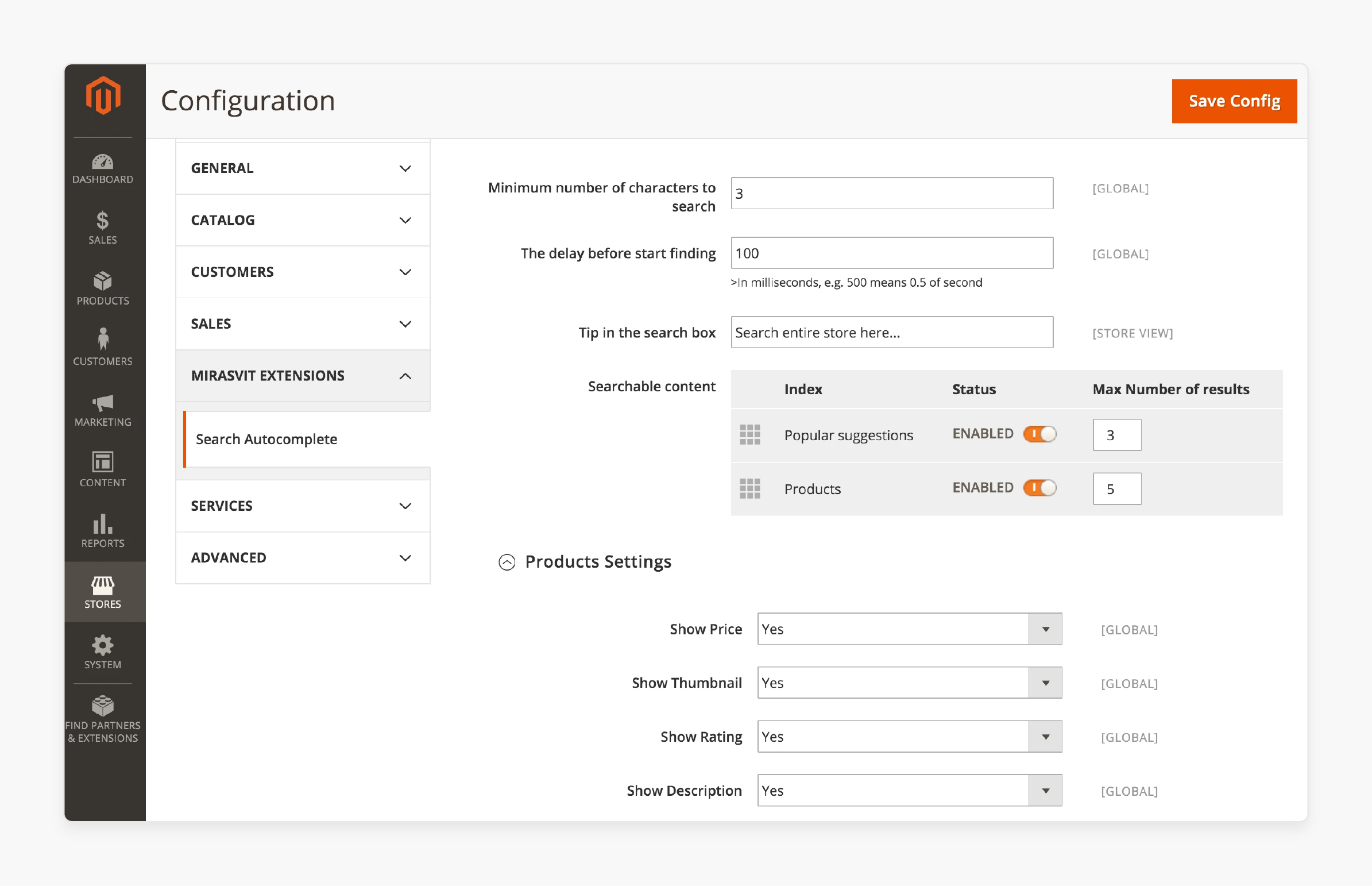
Task: Click the Products Settings heading
Action: (x=598, y=561)
